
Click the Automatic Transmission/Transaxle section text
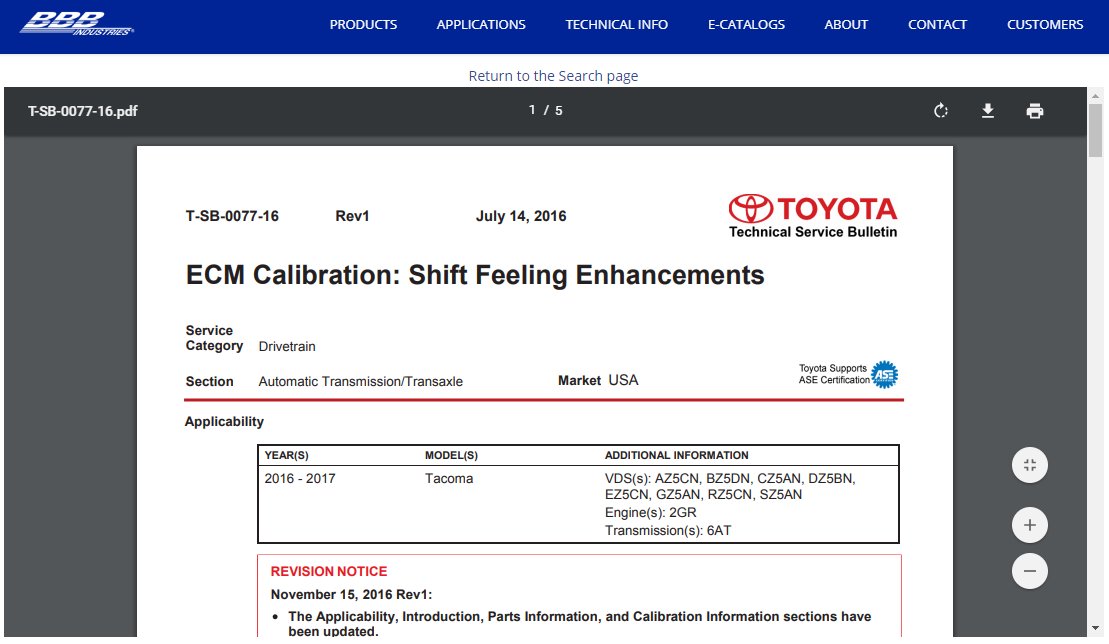click(361, 382)
